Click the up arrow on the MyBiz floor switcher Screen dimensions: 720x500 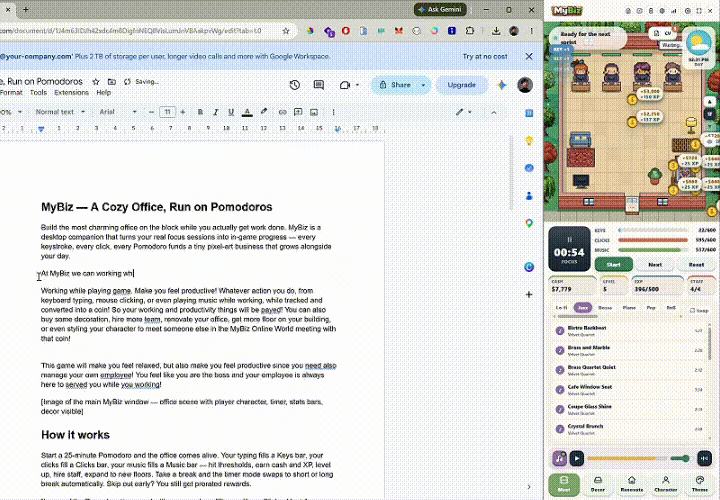click(x=710, y=101)
